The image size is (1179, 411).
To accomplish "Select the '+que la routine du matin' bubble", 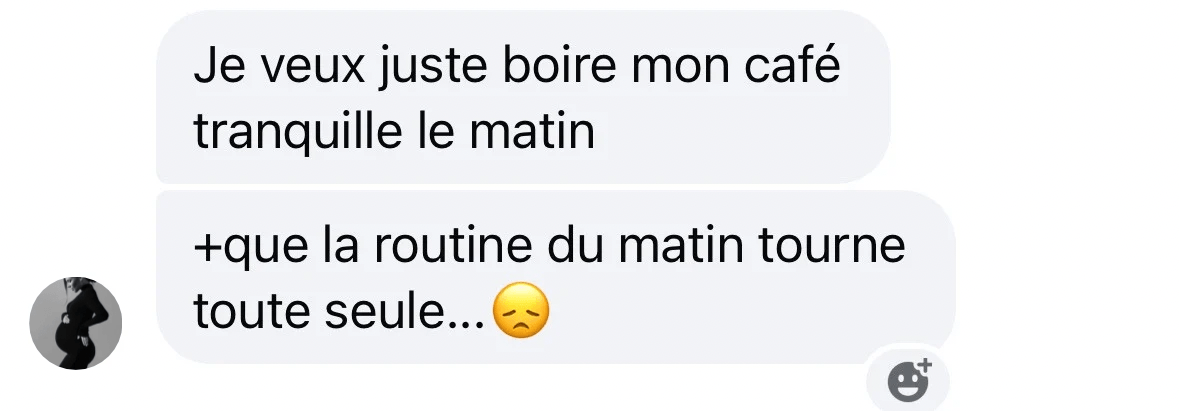I will [x=556, y=277].
